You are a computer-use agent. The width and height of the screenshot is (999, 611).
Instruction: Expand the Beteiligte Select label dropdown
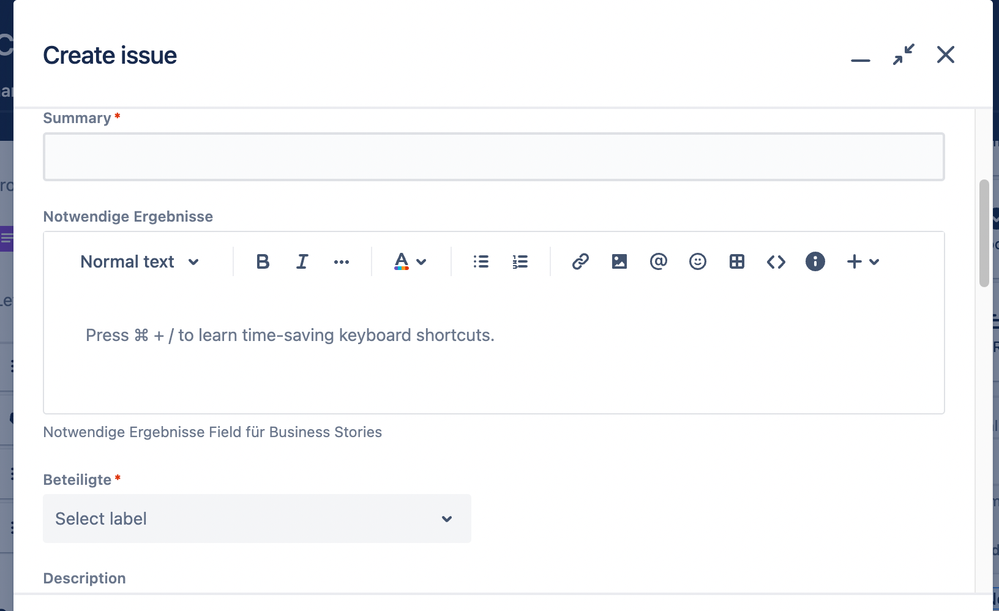257,519
